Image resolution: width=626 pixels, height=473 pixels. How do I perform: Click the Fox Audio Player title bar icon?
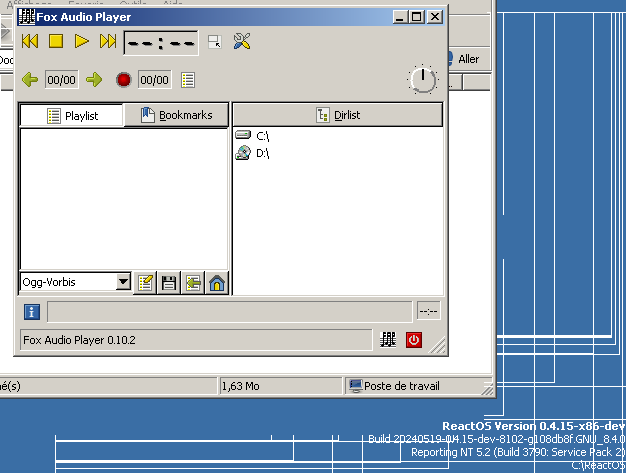[x=27, y=17]
